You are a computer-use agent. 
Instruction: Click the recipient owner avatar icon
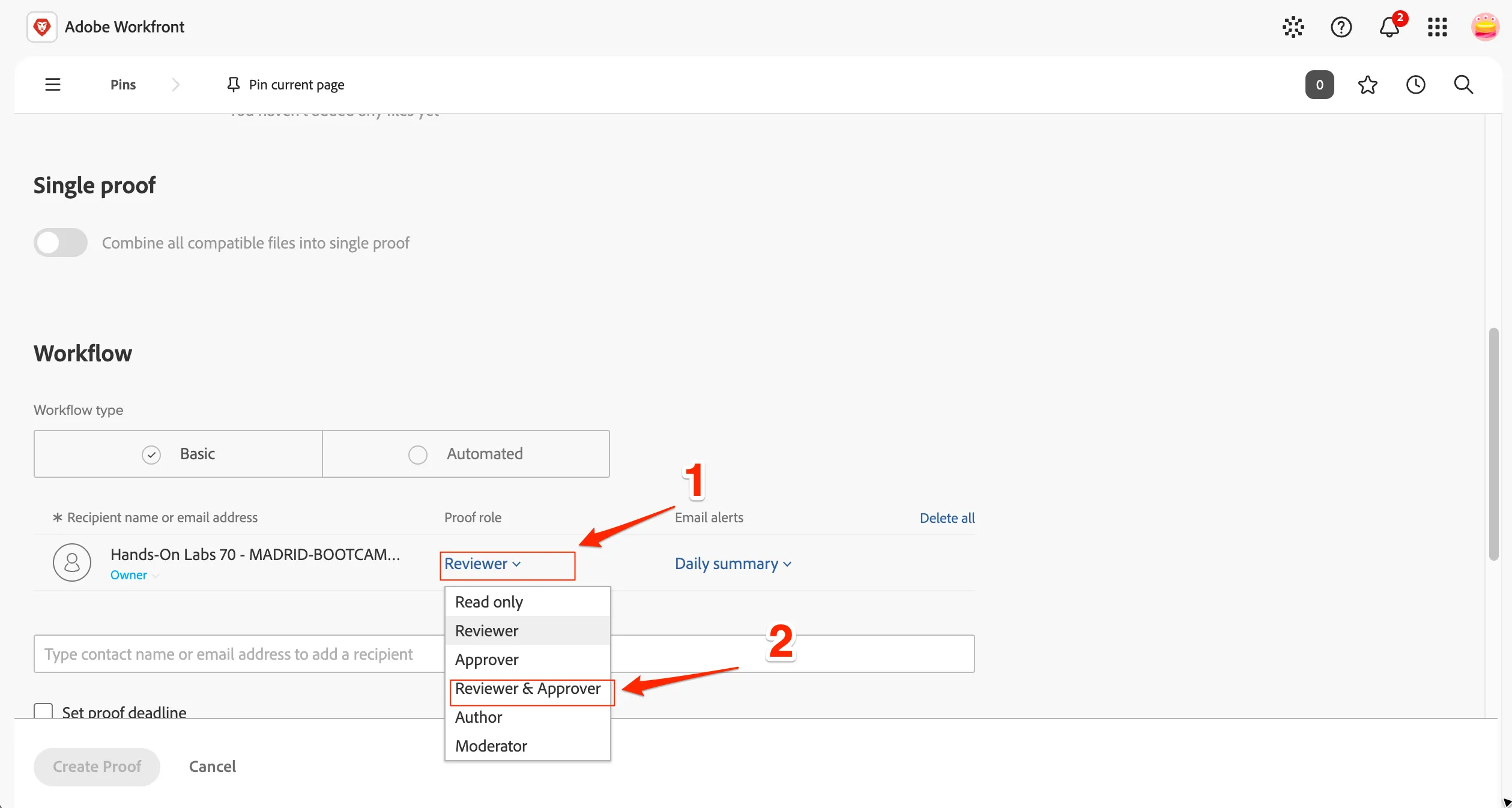tap(72, 562)
